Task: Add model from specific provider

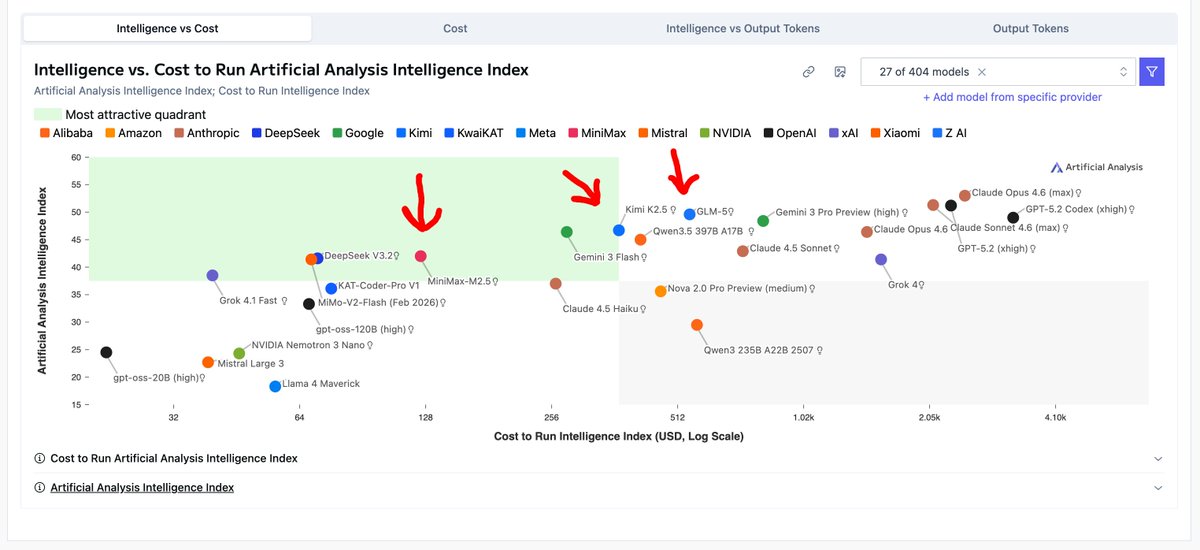Action: [x=1012, y=97]
